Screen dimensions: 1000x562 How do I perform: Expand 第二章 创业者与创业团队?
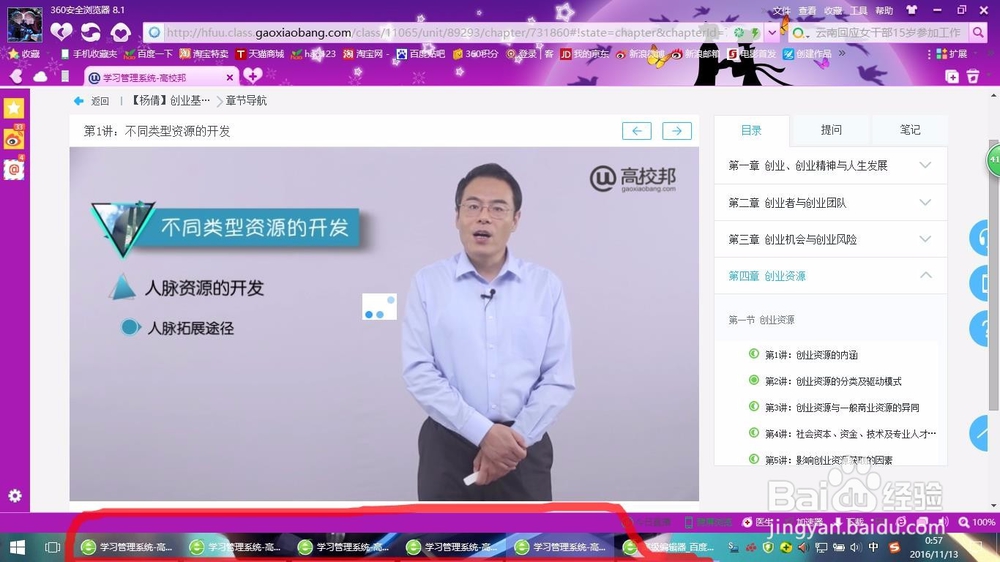[830, 202]
